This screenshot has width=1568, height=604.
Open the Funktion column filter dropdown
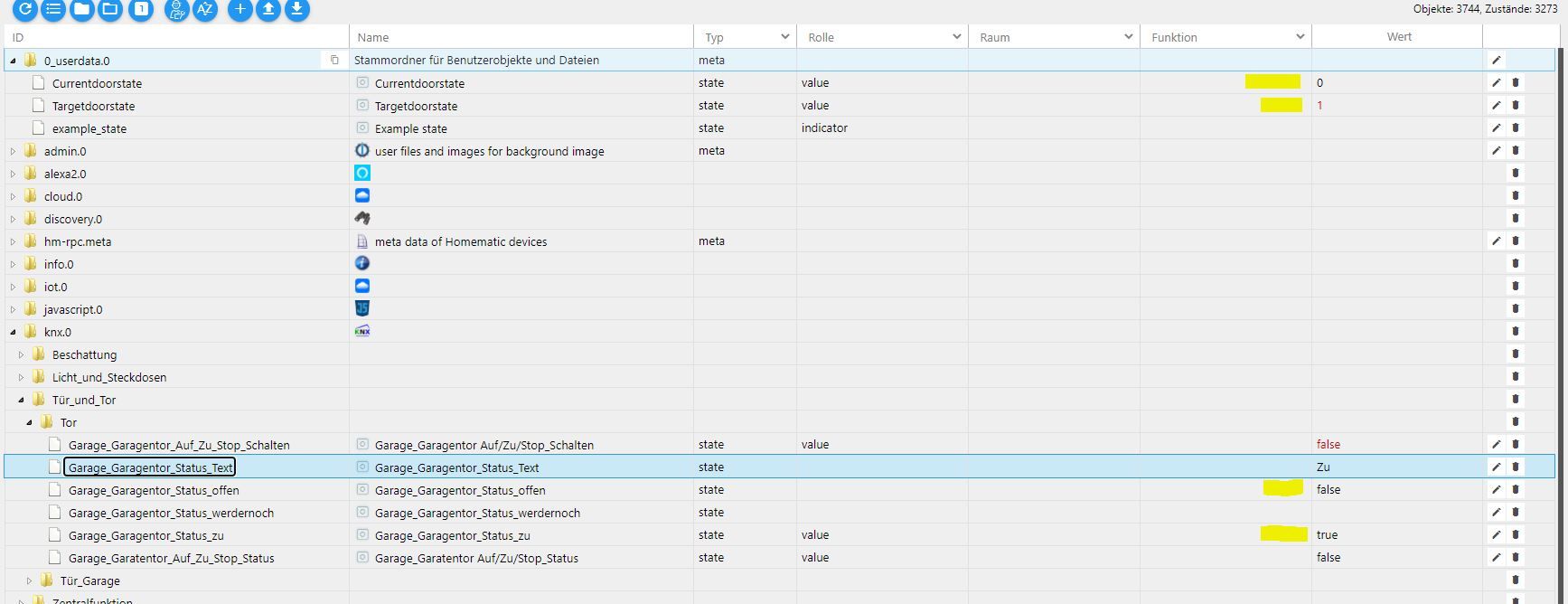1300,37
